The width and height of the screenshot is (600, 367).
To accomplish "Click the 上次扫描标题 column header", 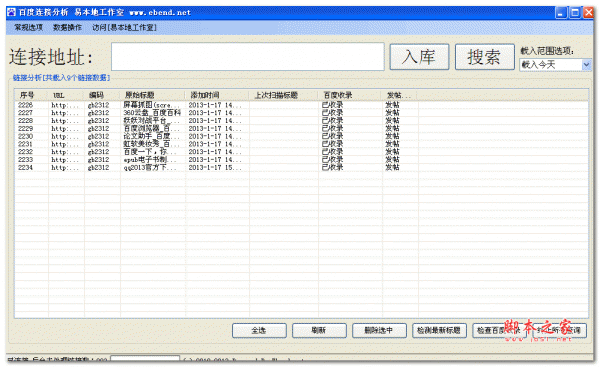I will pos(284,95).
